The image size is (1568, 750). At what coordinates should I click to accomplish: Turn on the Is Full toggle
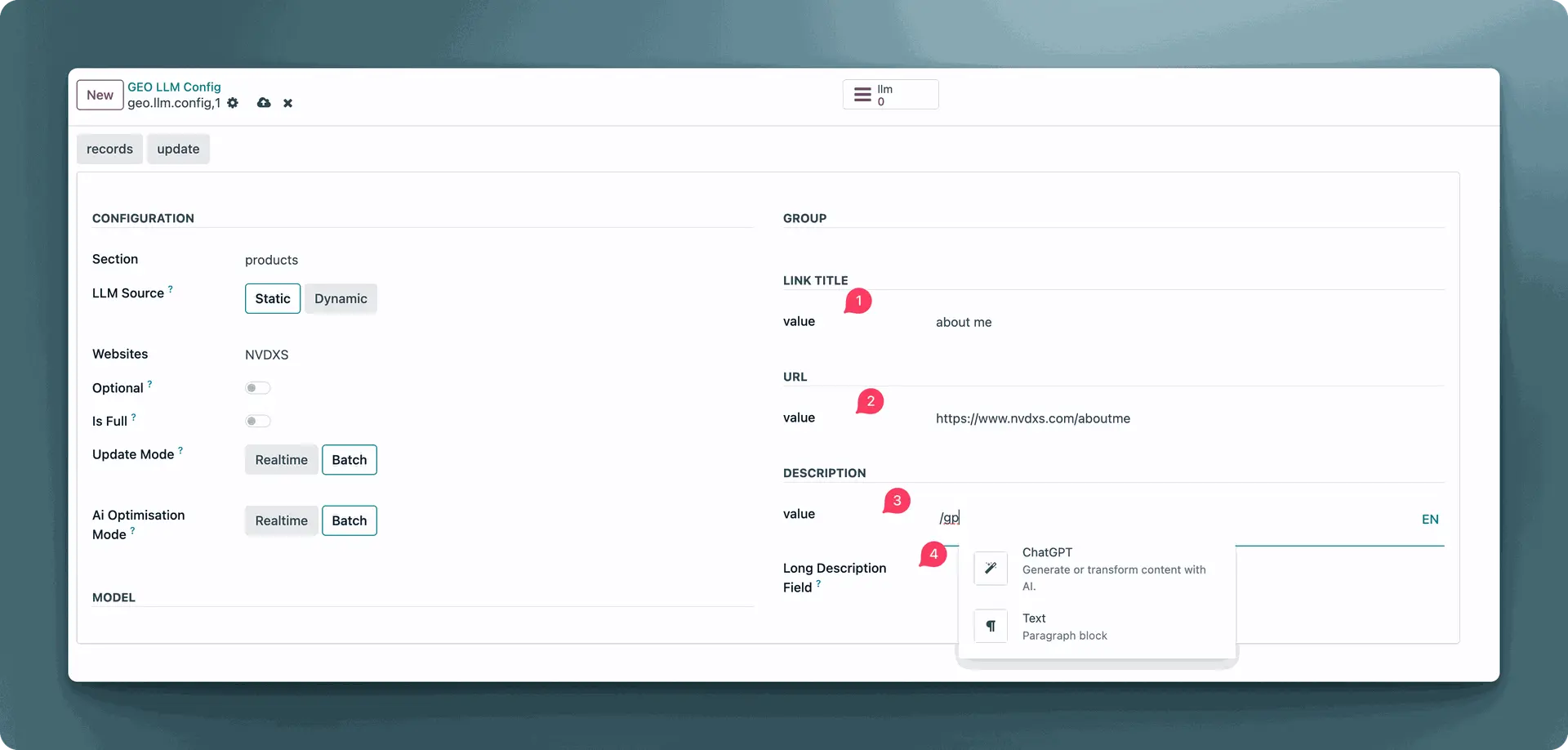[257, 422]
